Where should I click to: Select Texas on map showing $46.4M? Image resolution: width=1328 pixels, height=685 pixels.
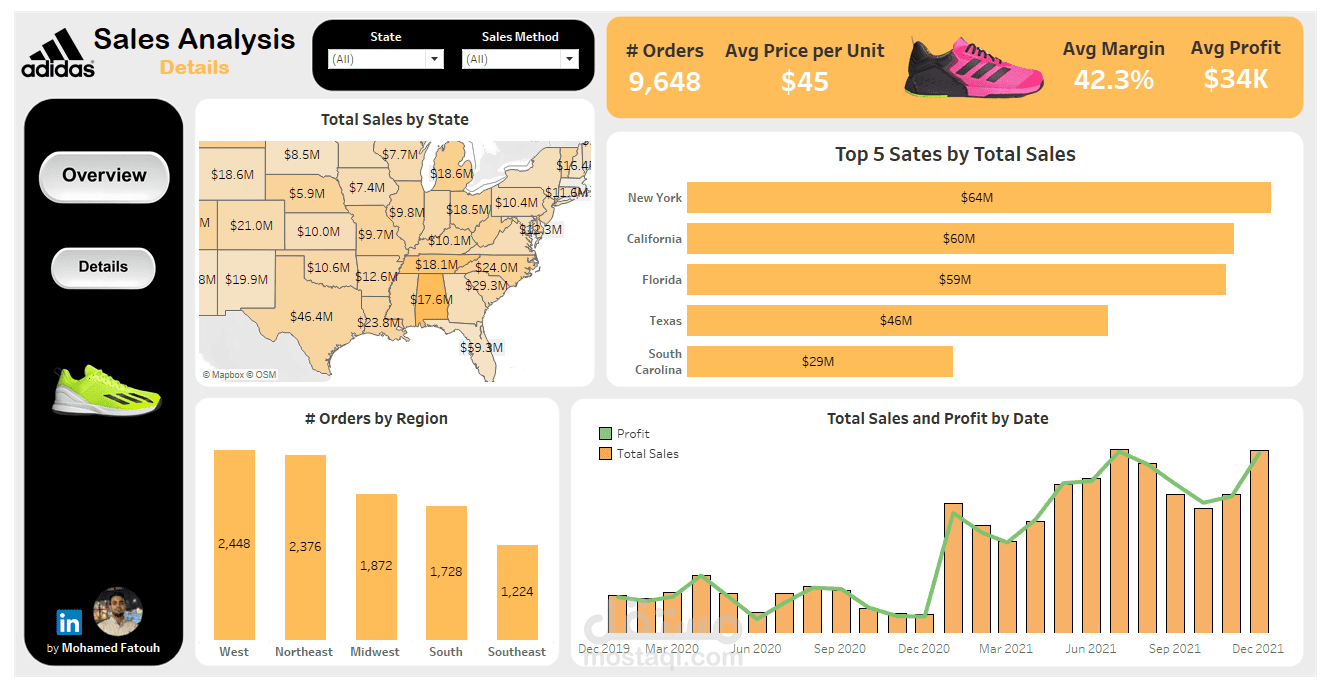tap(311, 316)
